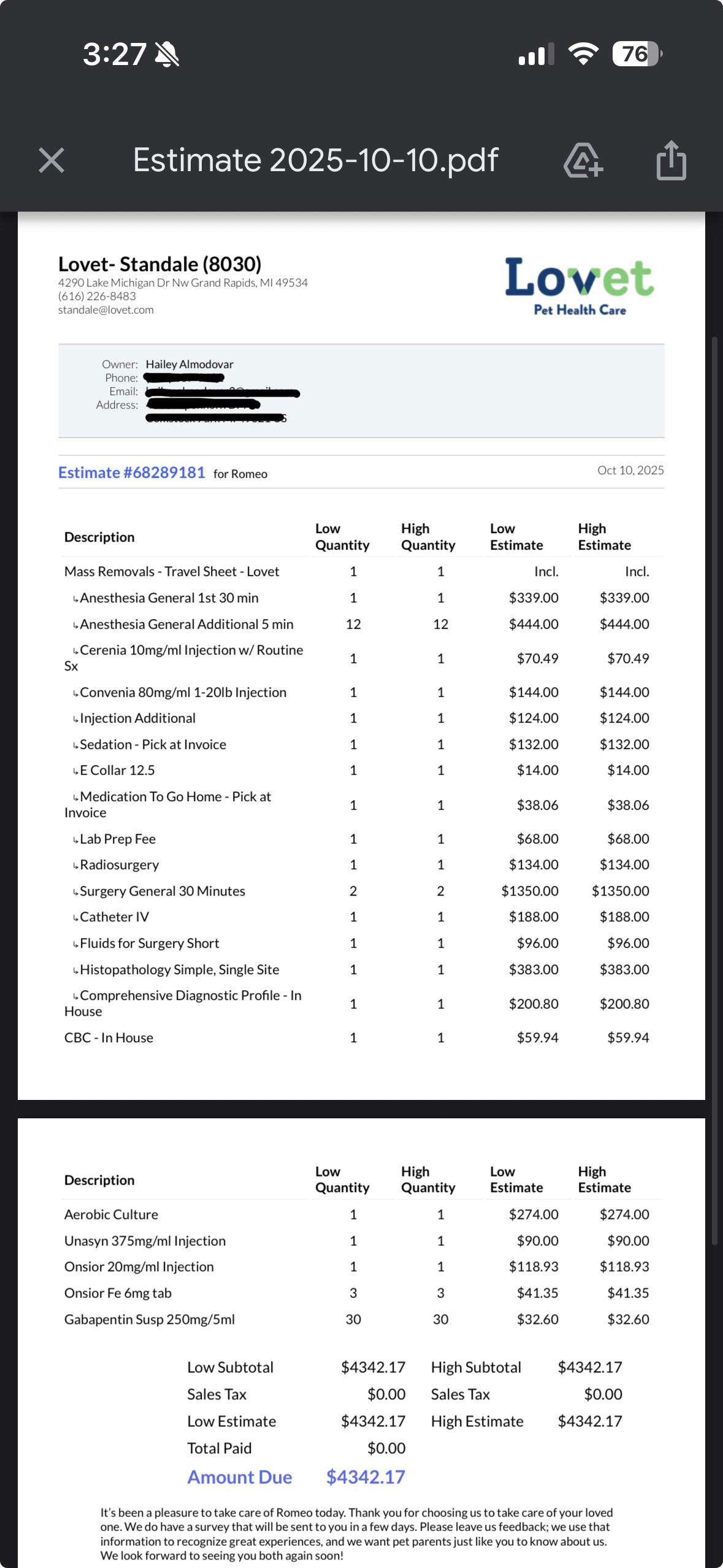This screenshot has height=1568, width=723.
Task: Tap the Wi-Fi status icon
Action: point(584,54)
